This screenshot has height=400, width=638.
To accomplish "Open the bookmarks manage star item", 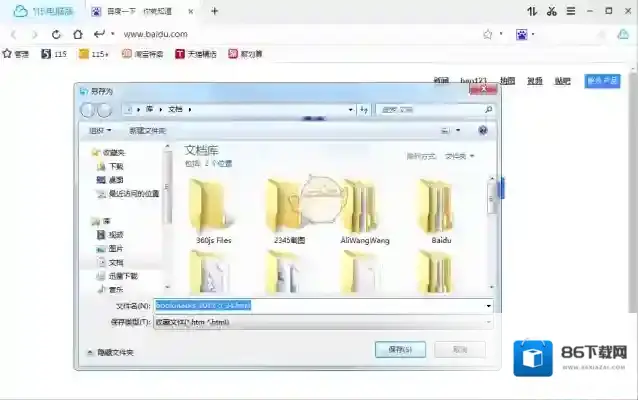I will click(x=16, y=54).
